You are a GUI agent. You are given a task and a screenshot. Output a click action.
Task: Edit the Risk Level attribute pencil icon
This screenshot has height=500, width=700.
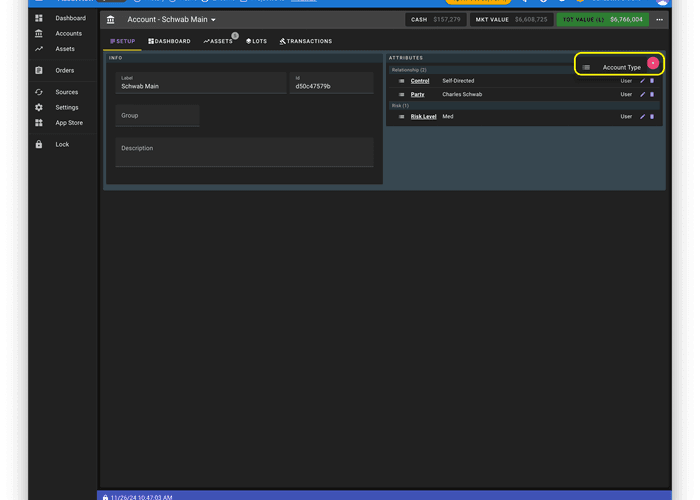pos(643,117)
